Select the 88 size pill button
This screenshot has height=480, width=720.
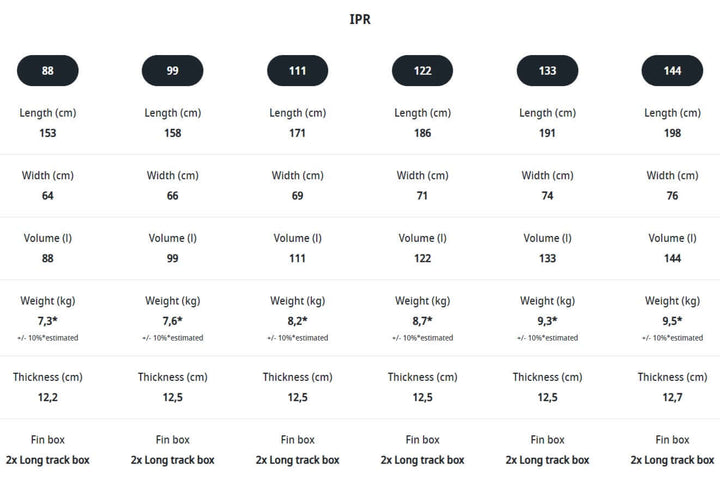click(48, 71)
